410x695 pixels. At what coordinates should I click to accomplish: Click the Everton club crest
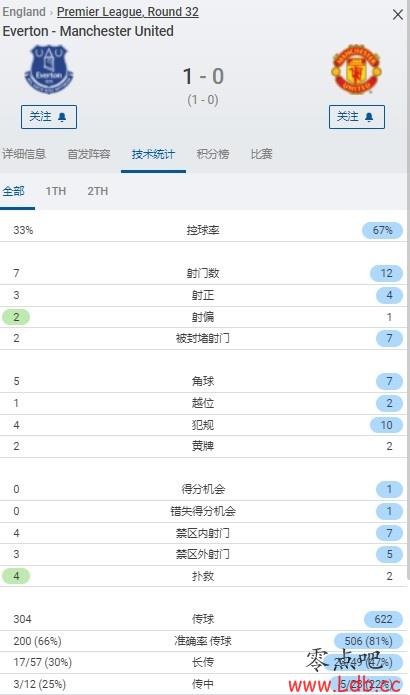pos(49,70)
